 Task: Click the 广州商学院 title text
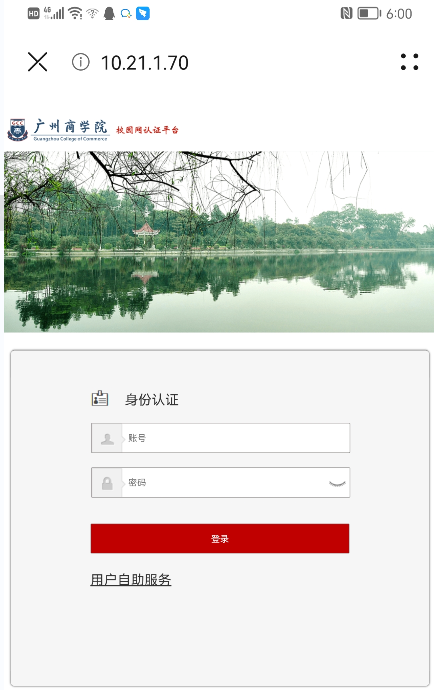pyautogui.click(x=70, y=127)
